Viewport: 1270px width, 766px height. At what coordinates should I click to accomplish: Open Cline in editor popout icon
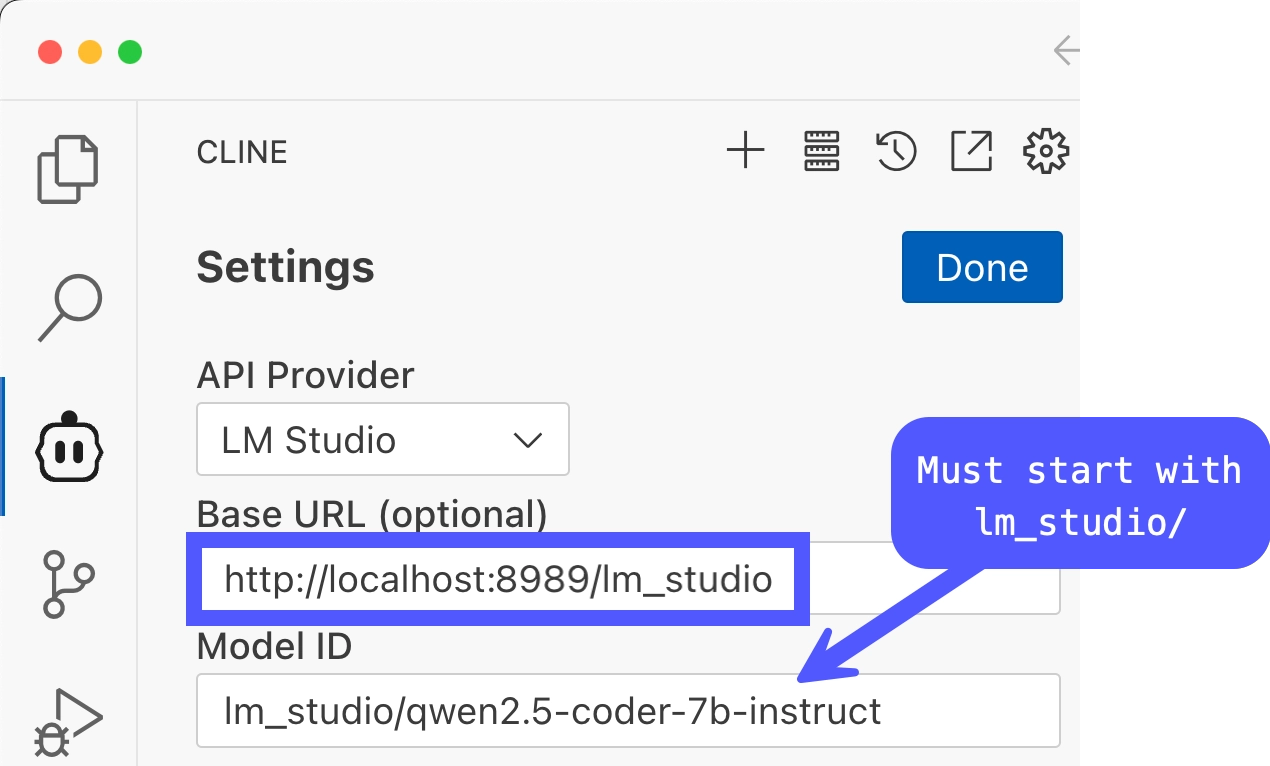[x=971, y=151]
